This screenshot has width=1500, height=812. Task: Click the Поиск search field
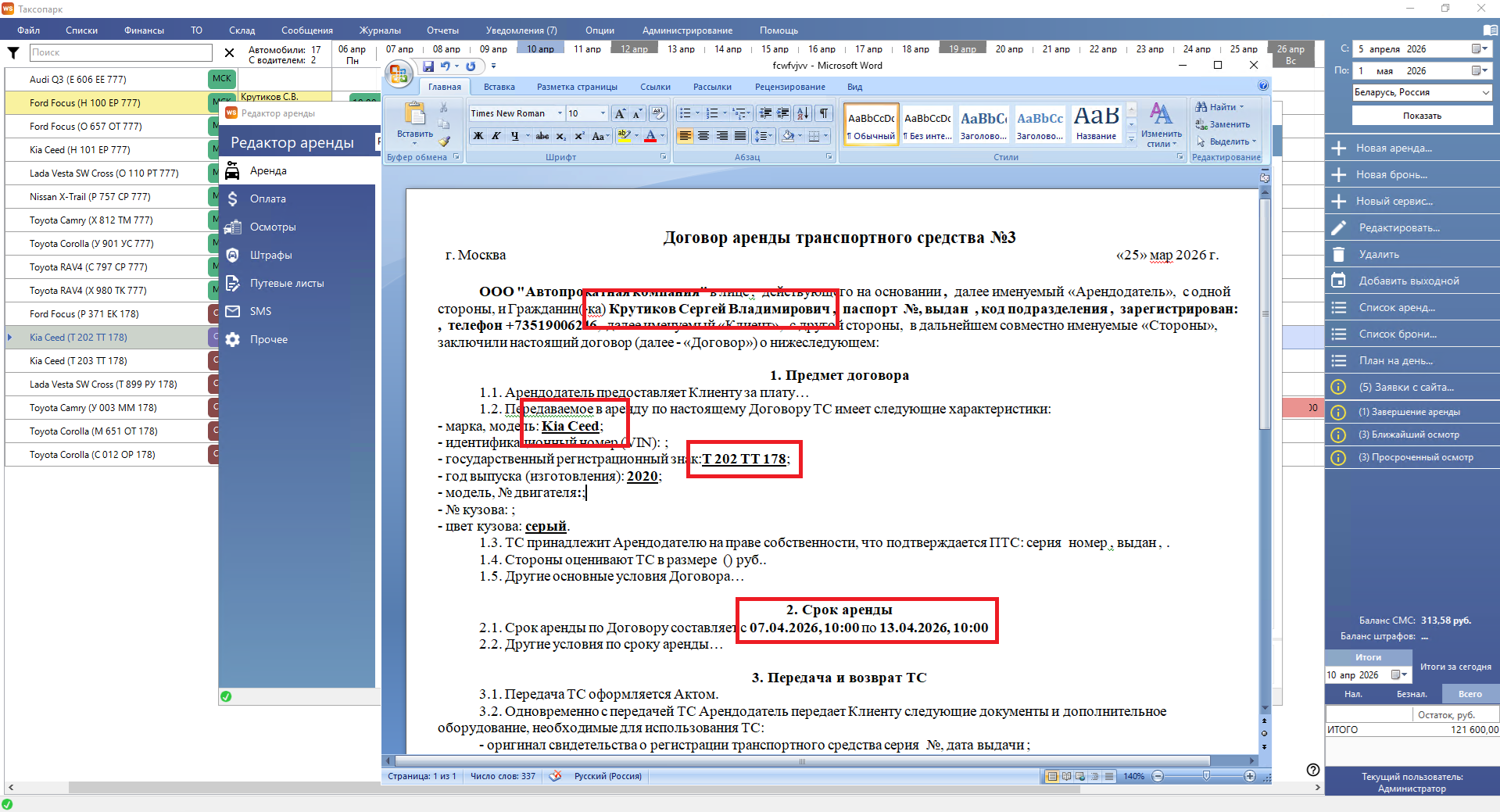tap(121, 52)
